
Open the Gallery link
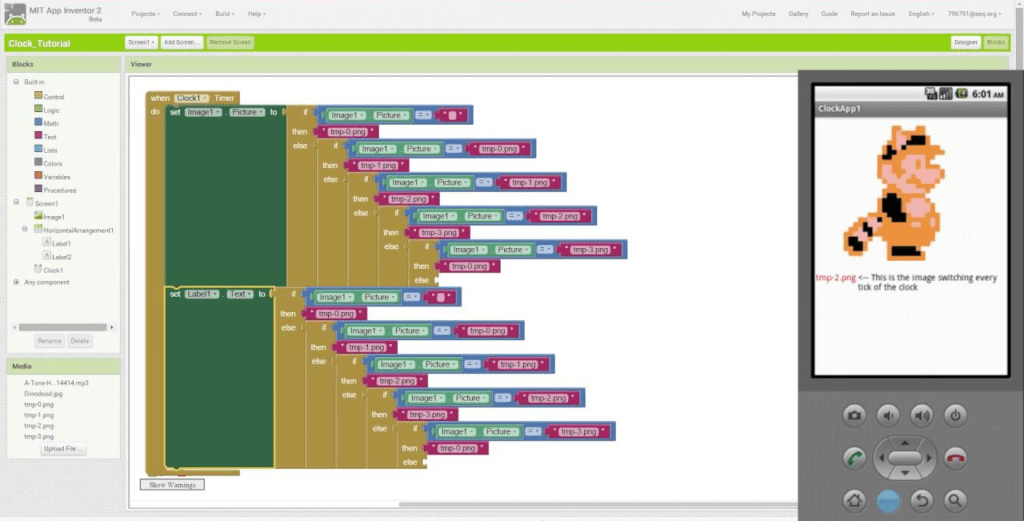pos(798,14)
